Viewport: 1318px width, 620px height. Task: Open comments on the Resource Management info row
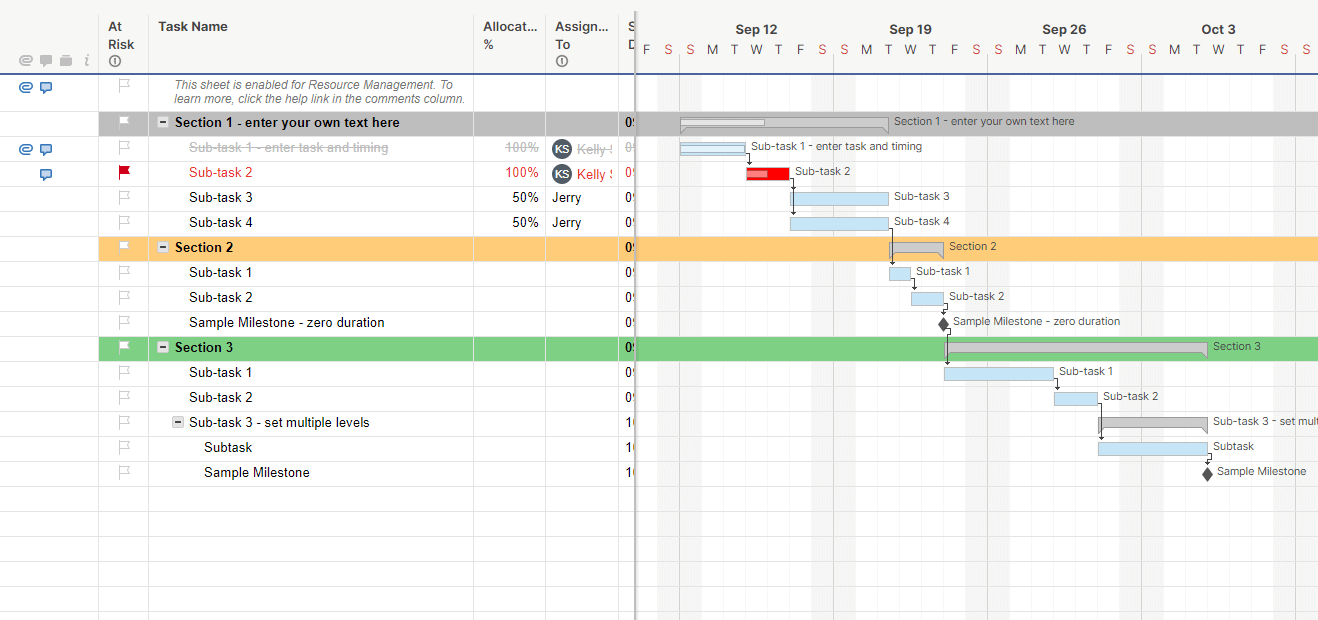click(46, 88)
